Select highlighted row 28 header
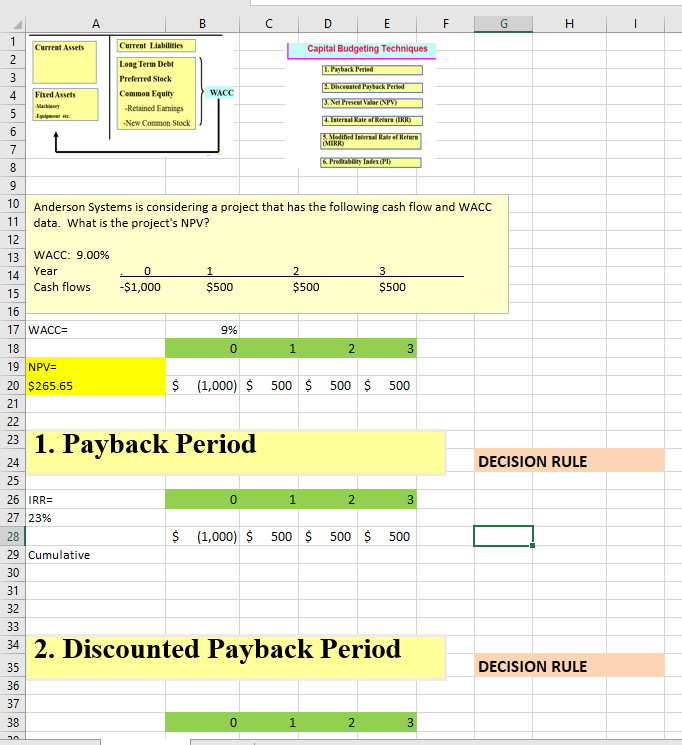Image resolution: width=682 pixels, height=745 pixels. click(13, 536)
